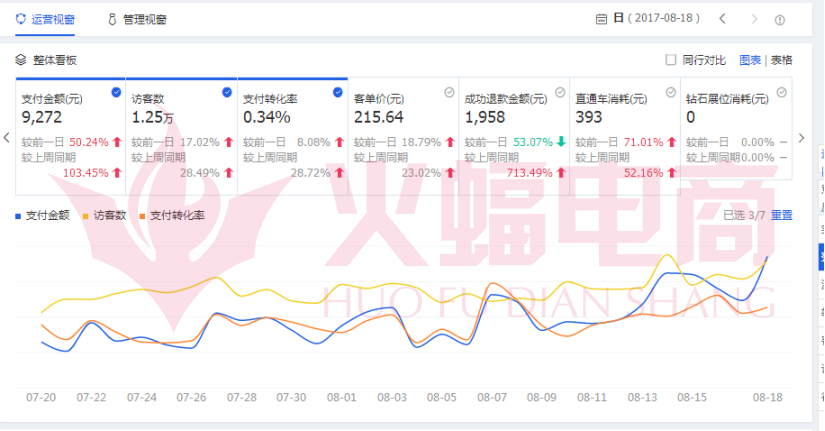
Task: Click the 直通车消耗 value 393
Action: [x=588, y=117]
